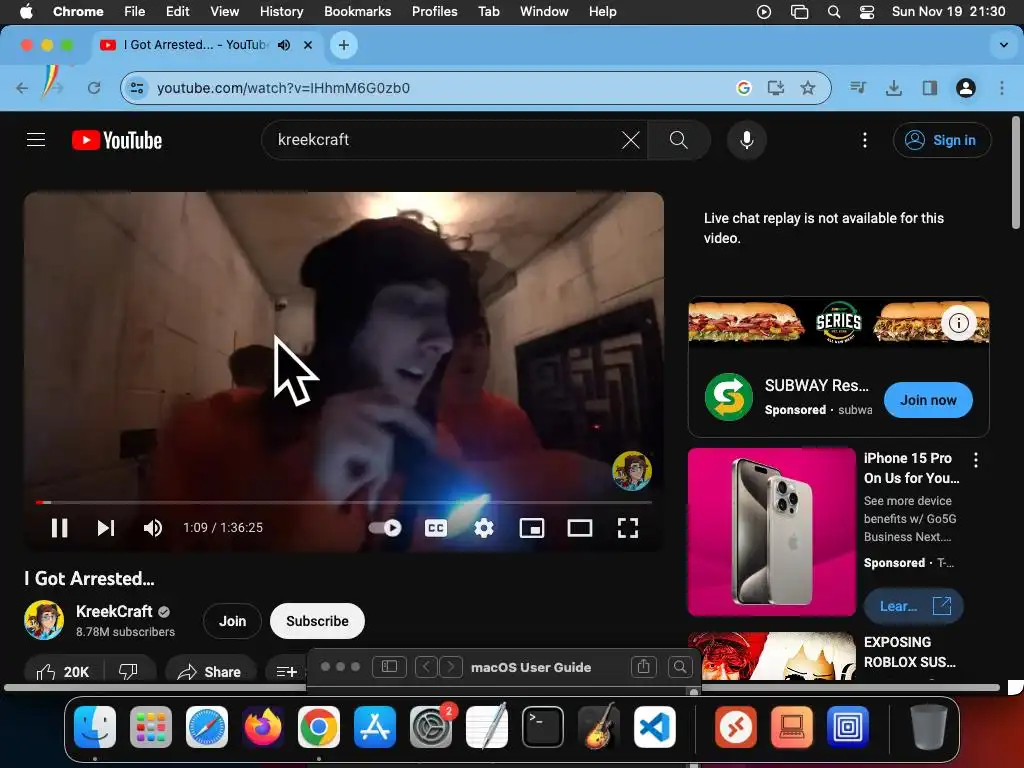Install app icon in address bar

(x=775, y=88)
